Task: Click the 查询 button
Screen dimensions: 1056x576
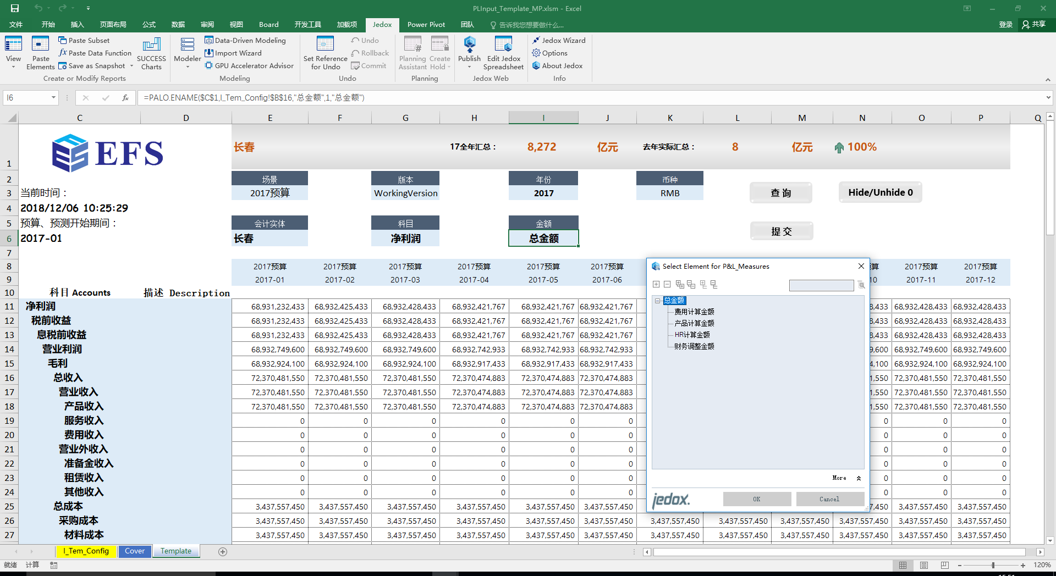Action: click(781, 193)
